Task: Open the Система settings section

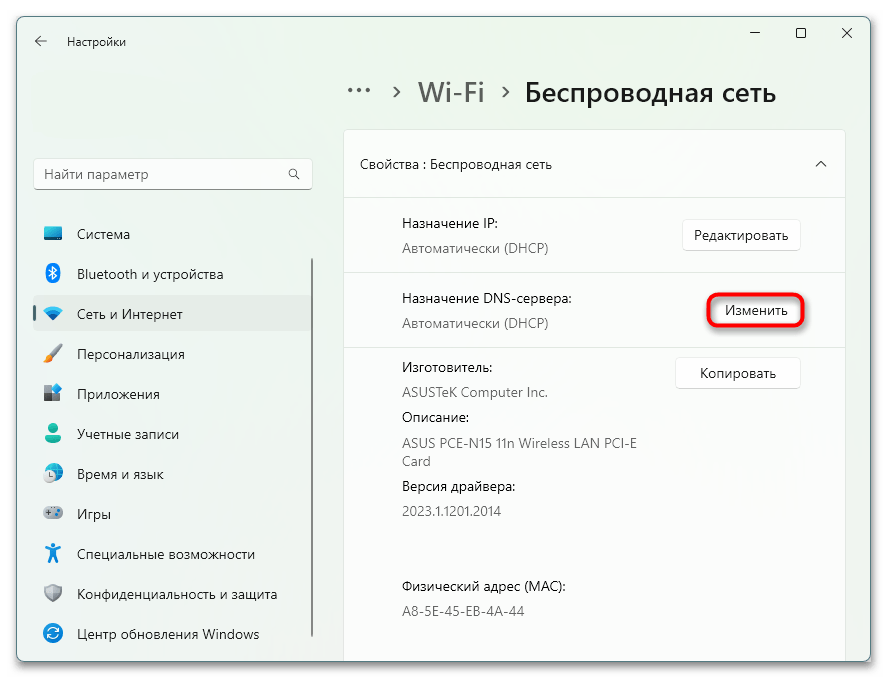Action: coord(172,234)
